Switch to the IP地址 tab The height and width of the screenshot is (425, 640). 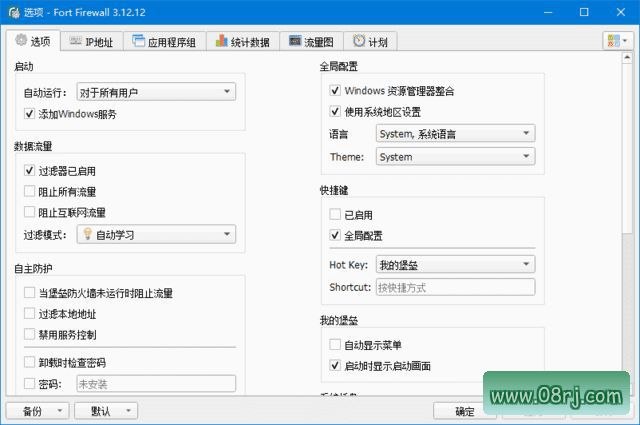(x=92, y=41)
